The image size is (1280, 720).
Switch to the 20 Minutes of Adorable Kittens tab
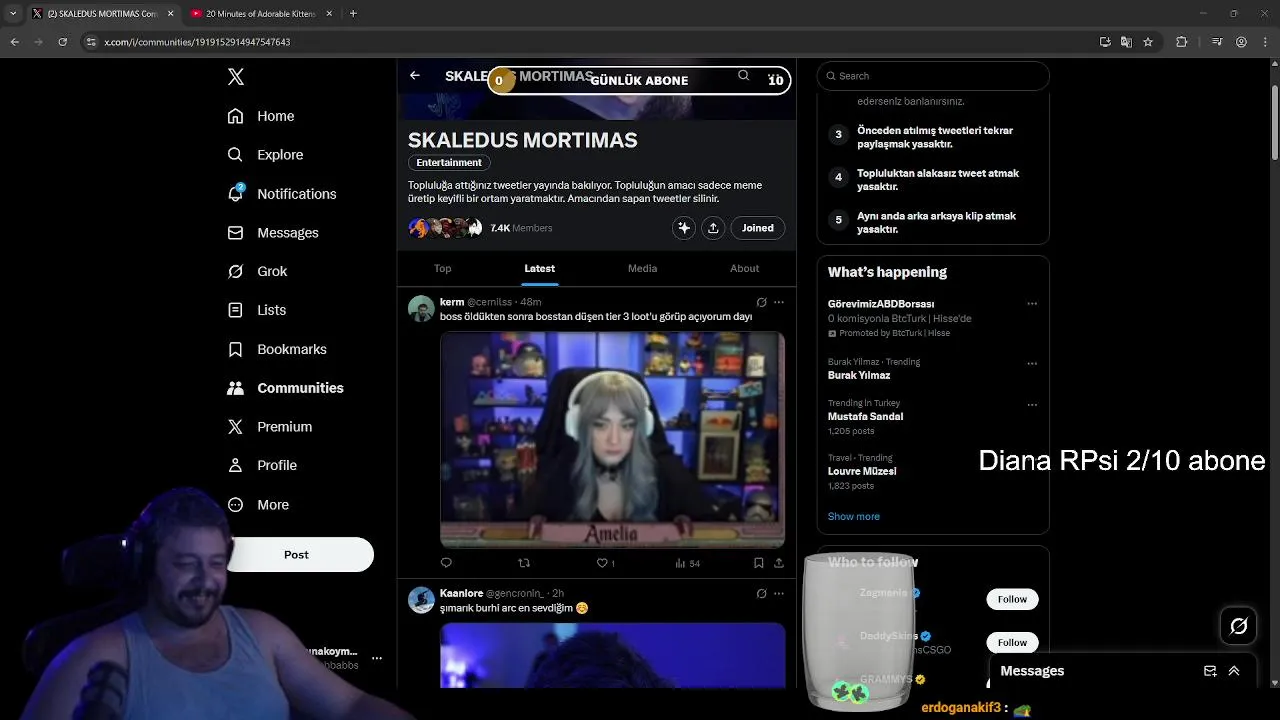[x=261, y=14]
